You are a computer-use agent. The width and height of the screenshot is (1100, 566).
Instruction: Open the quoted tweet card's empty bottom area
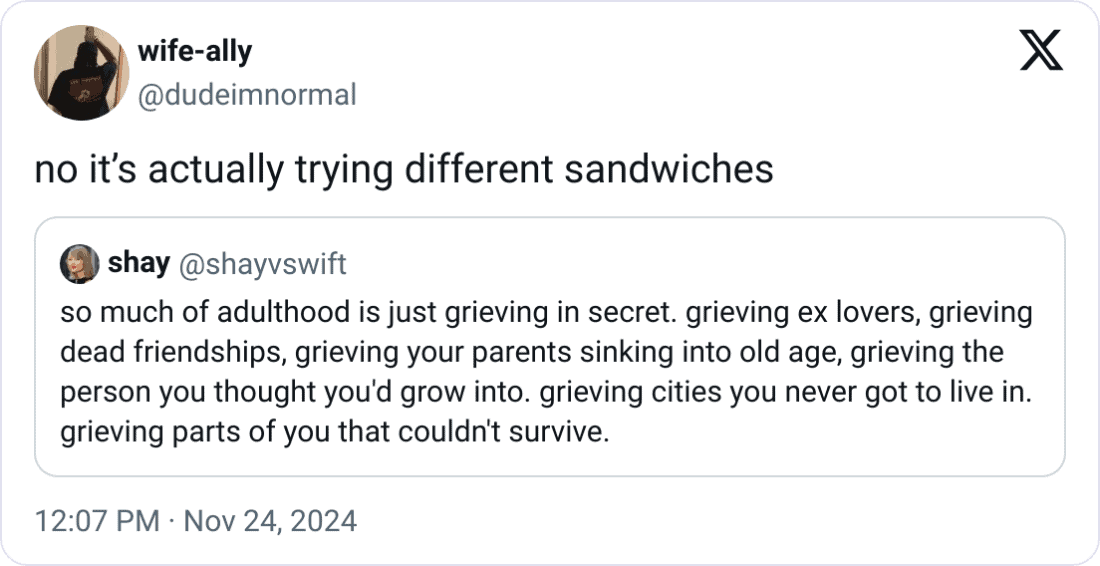tap(550, 462)
